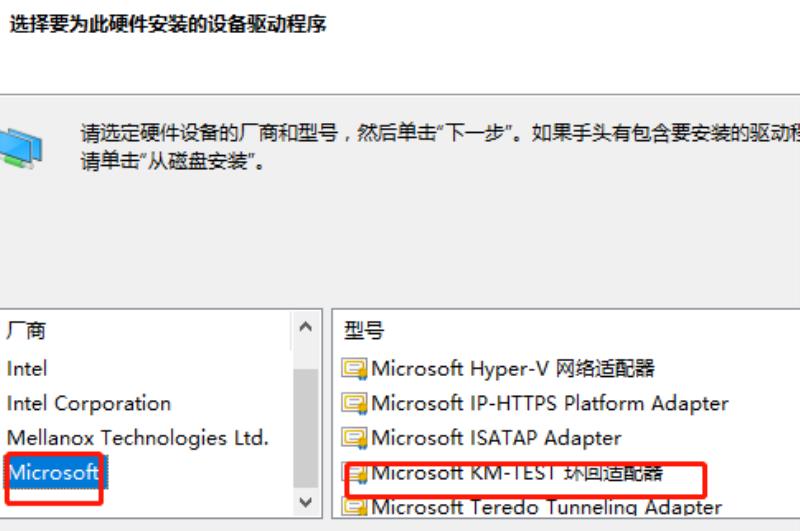Click the 型号 column header
Image resolution: width=800 pixels, height=531 pixels.
tap(364, 331)
